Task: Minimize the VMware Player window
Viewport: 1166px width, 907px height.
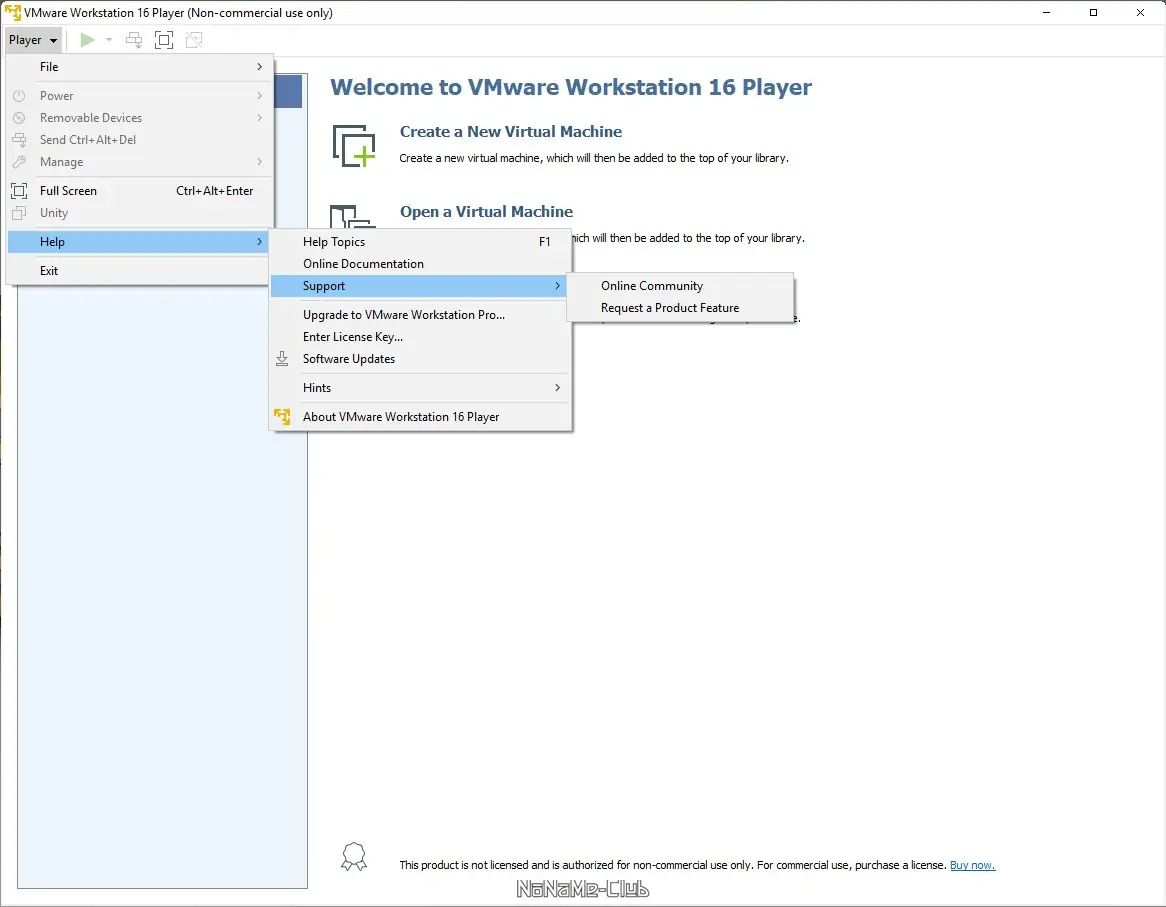Action: tap(1047, 13)
